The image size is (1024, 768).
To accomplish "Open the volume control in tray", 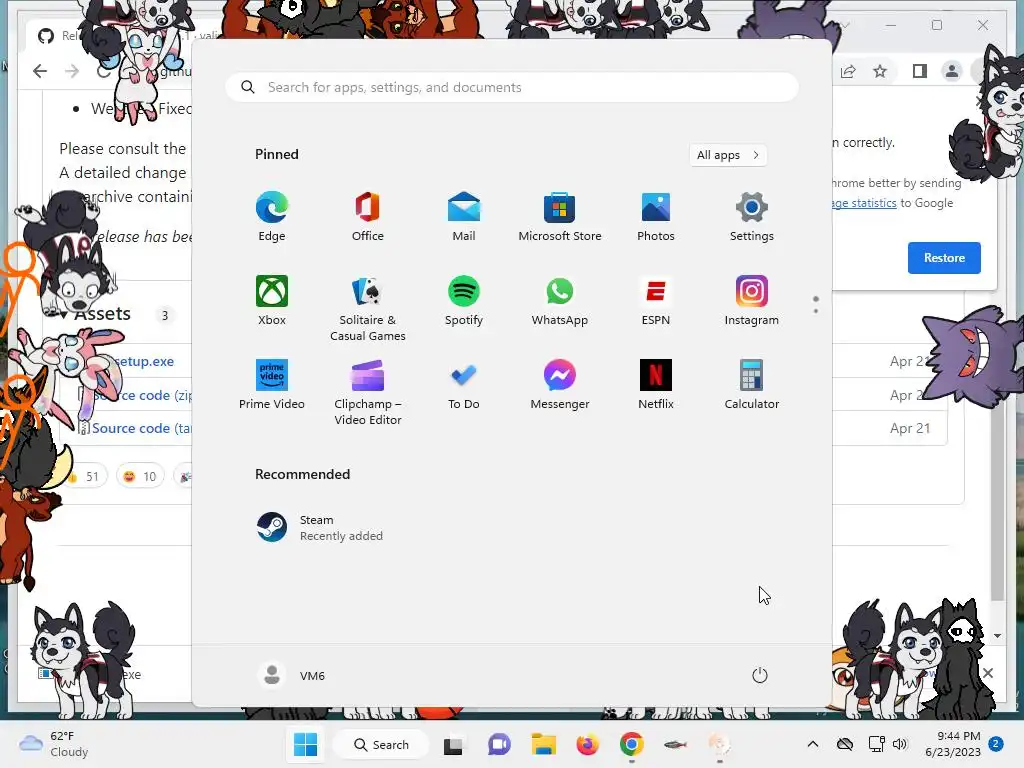I will point(900,744).
